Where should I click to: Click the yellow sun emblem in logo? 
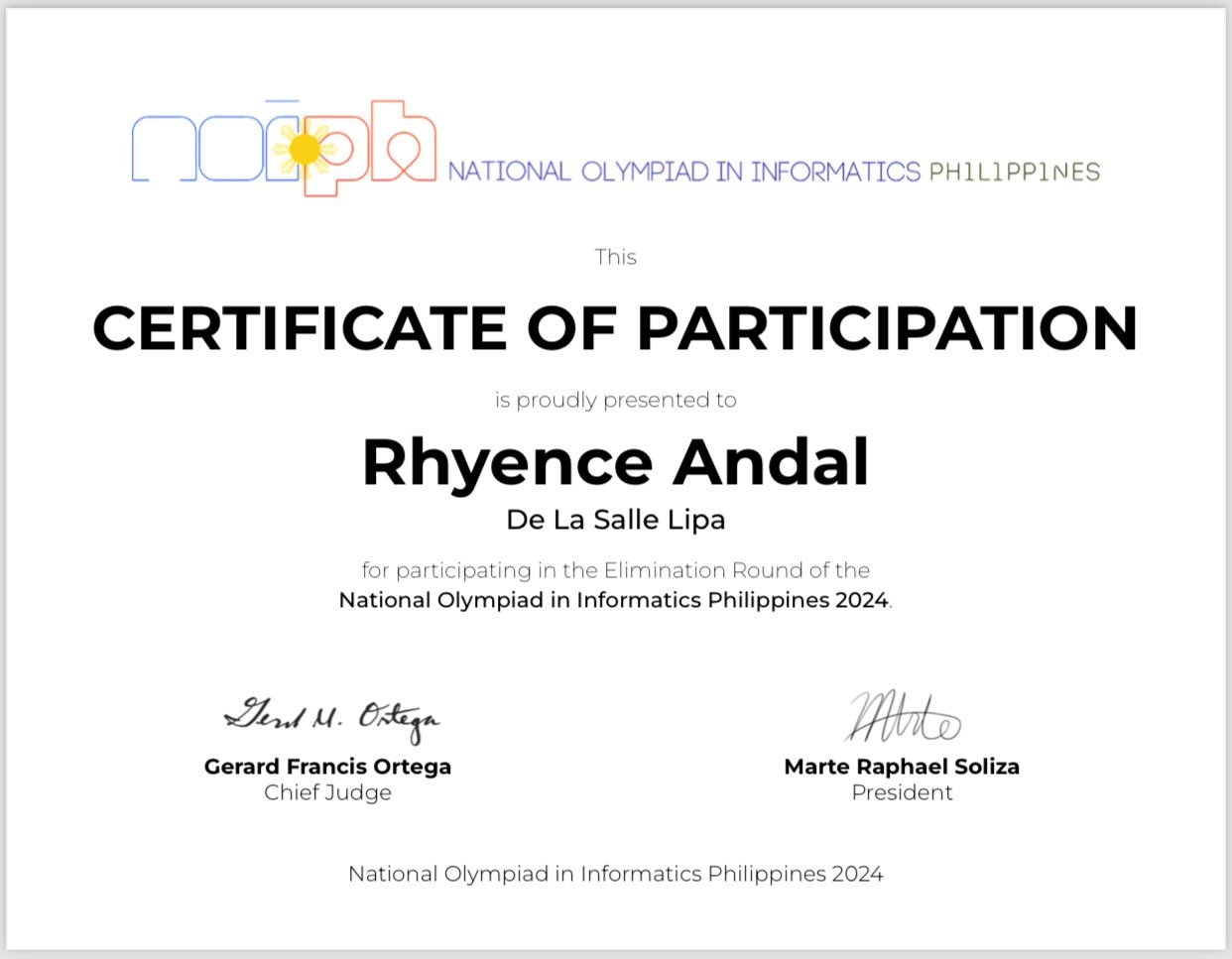point(305,150)
